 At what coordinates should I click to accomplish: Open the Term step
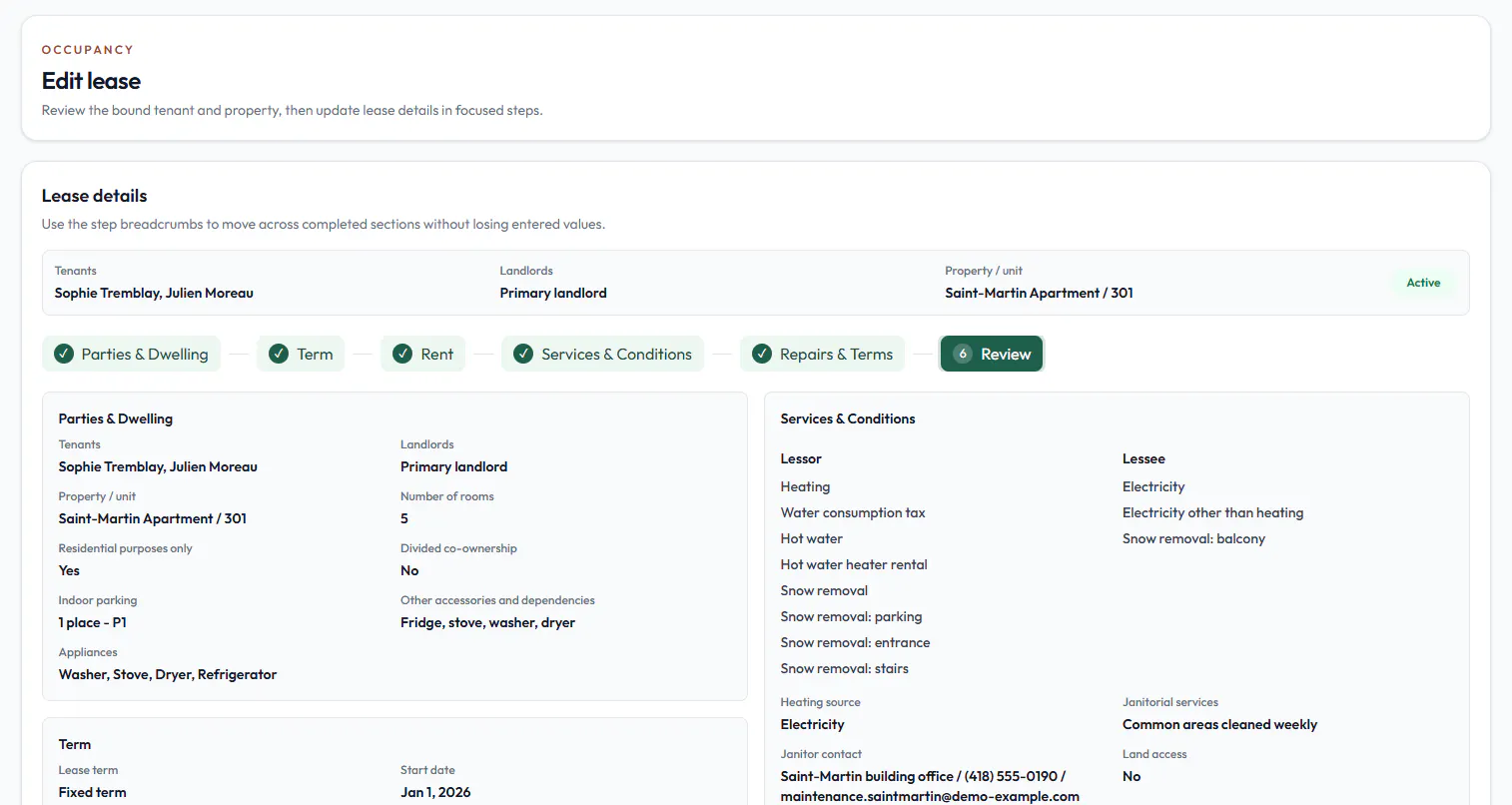click(x=301, y=354)
